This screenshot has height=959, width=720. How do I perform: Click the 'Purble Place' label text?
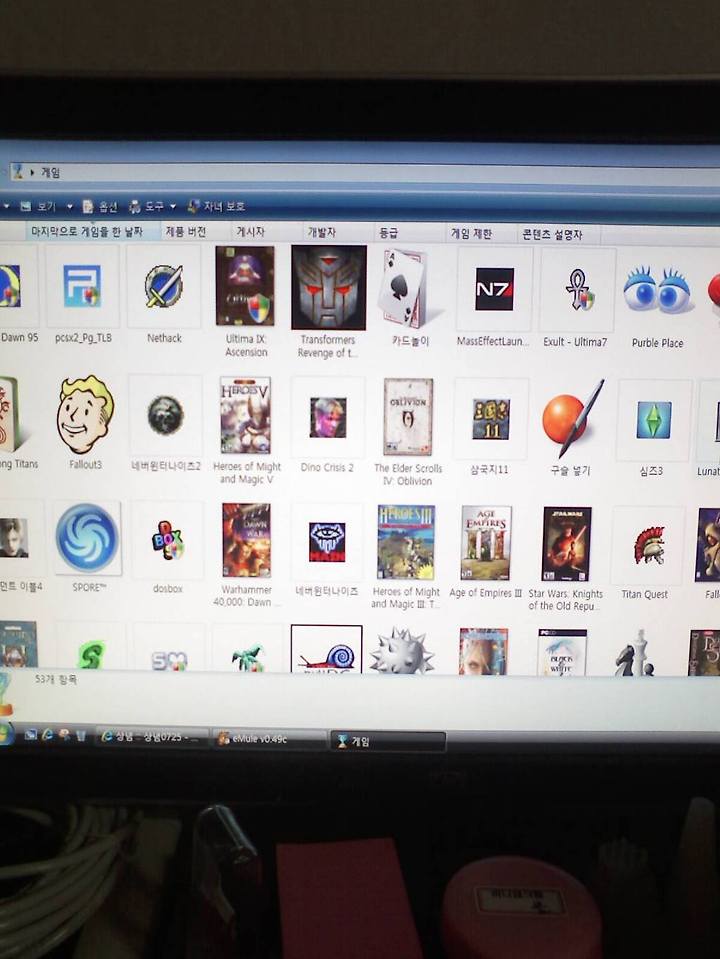coord(658,343)
